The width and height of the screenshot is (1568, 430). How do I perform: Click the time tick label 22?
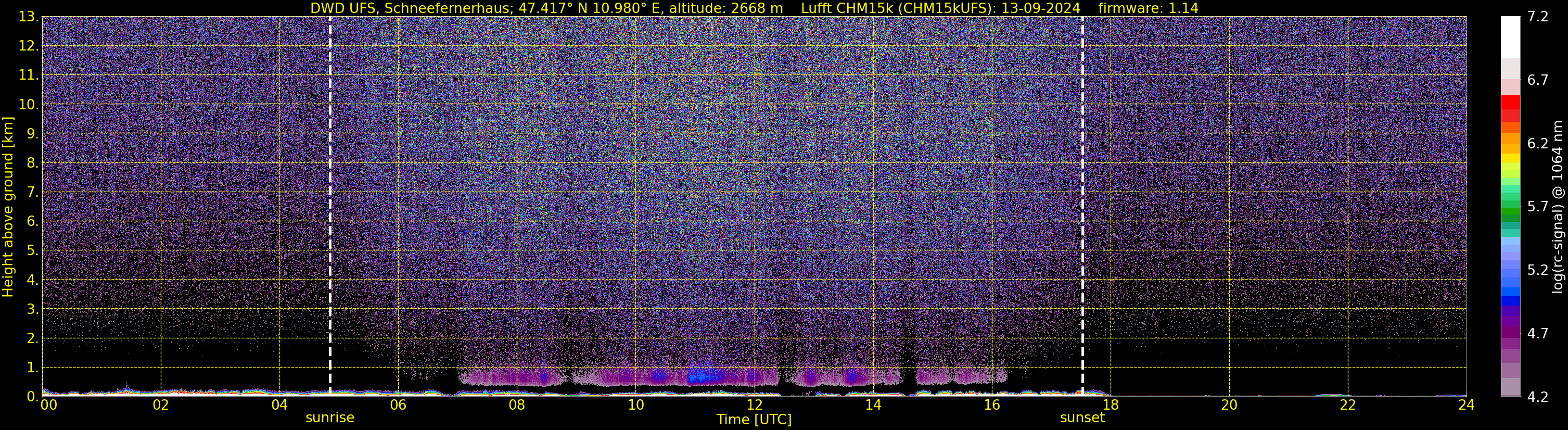pos(1348,405)
